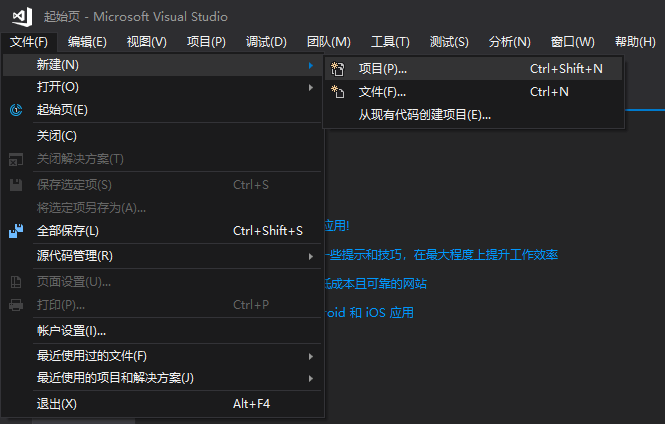Select the 起始页(E) menu entry
The height and width of the screenshot is (424, 665).
click(x=162, y=110)
